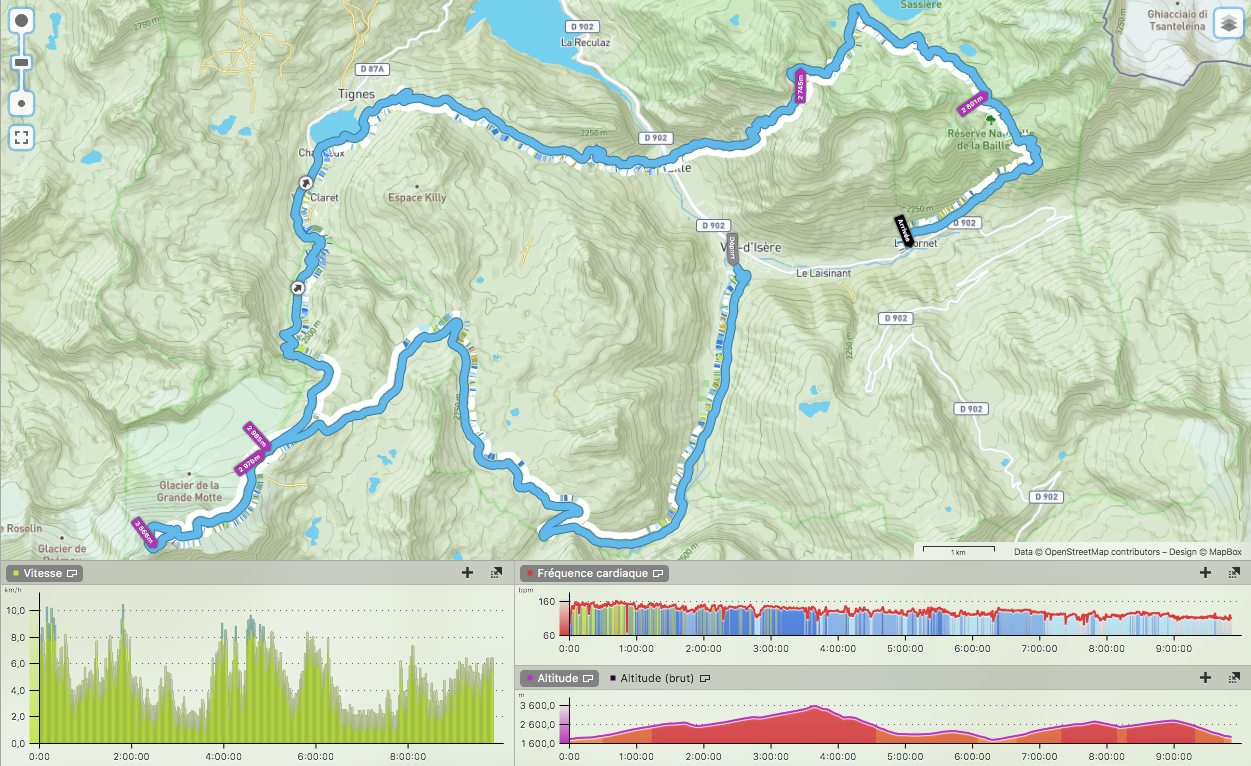Image resolution: width=1251 pixels, height=766 pixels.
Task: Click the Arrivée finish marker on map
Action: pyautogui.click(x=902, y=230)
